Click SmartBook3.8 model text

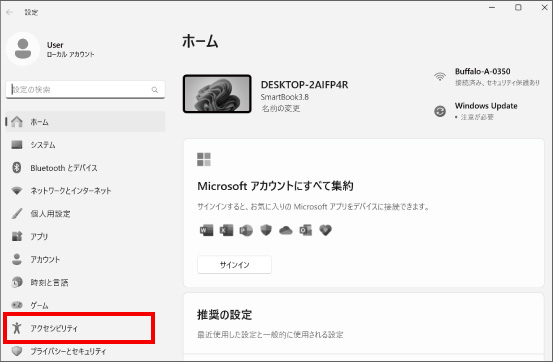point(285,97)
